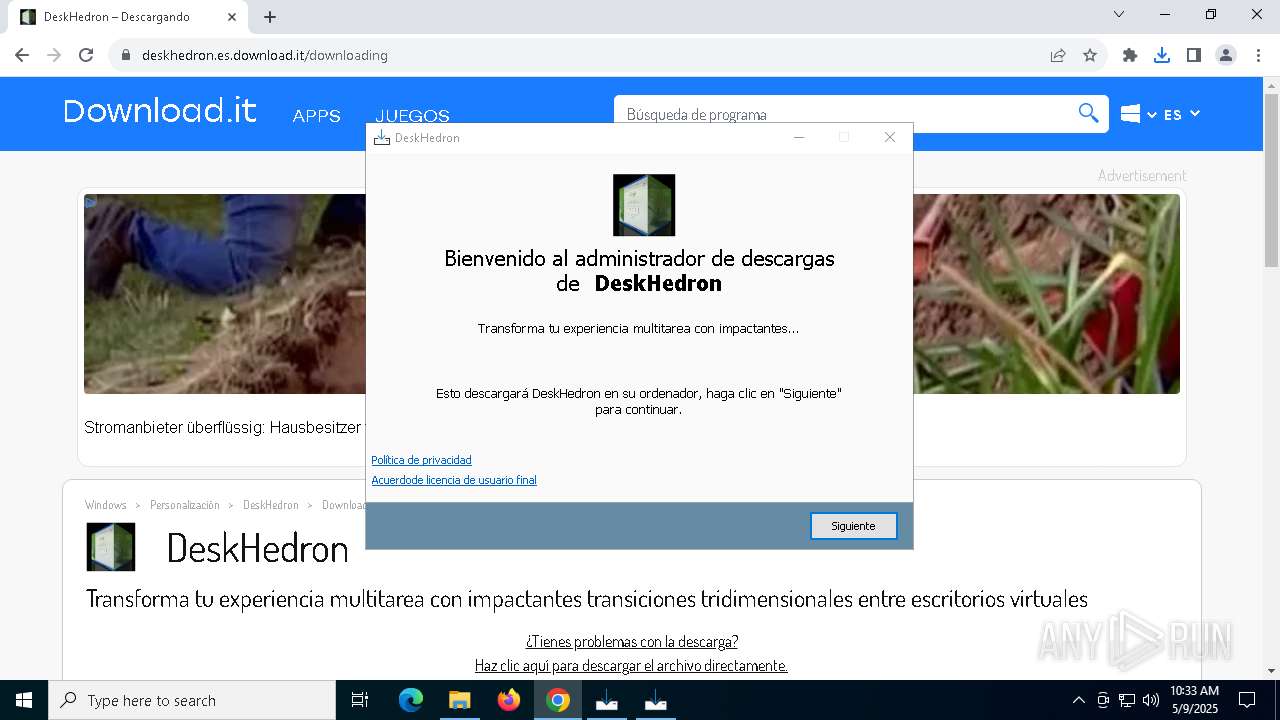
Task: Open Task View on taskbar
Action: coord(360,700)
